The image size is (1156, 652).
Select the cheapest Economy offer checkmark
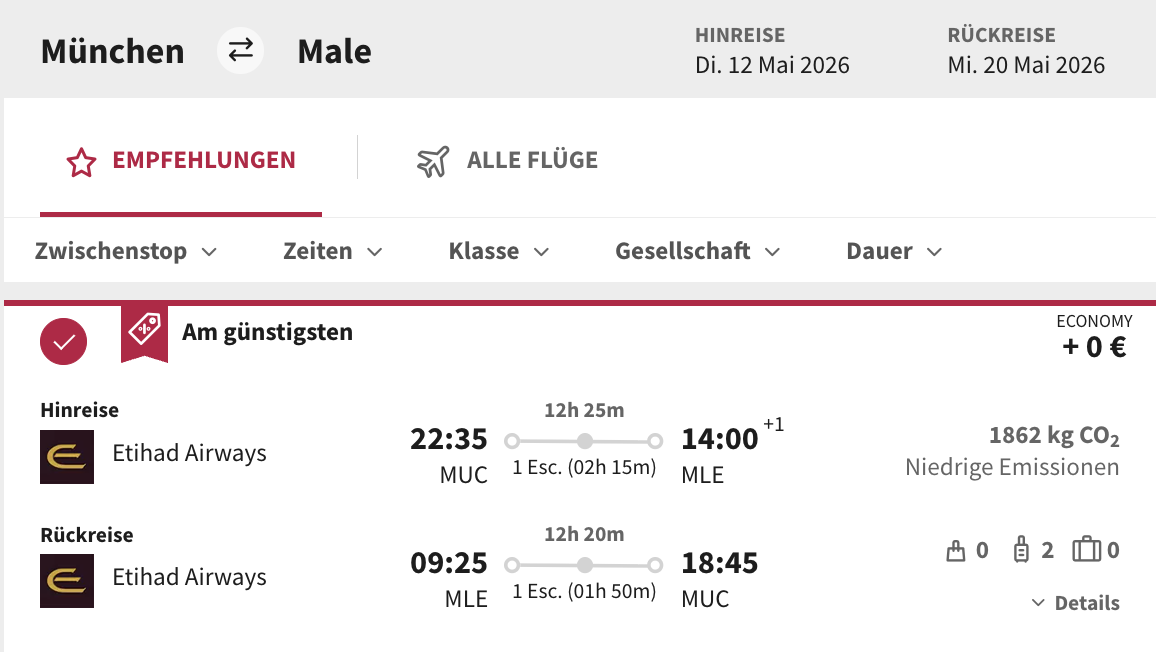pyautogui.click(x=63, y=341)
